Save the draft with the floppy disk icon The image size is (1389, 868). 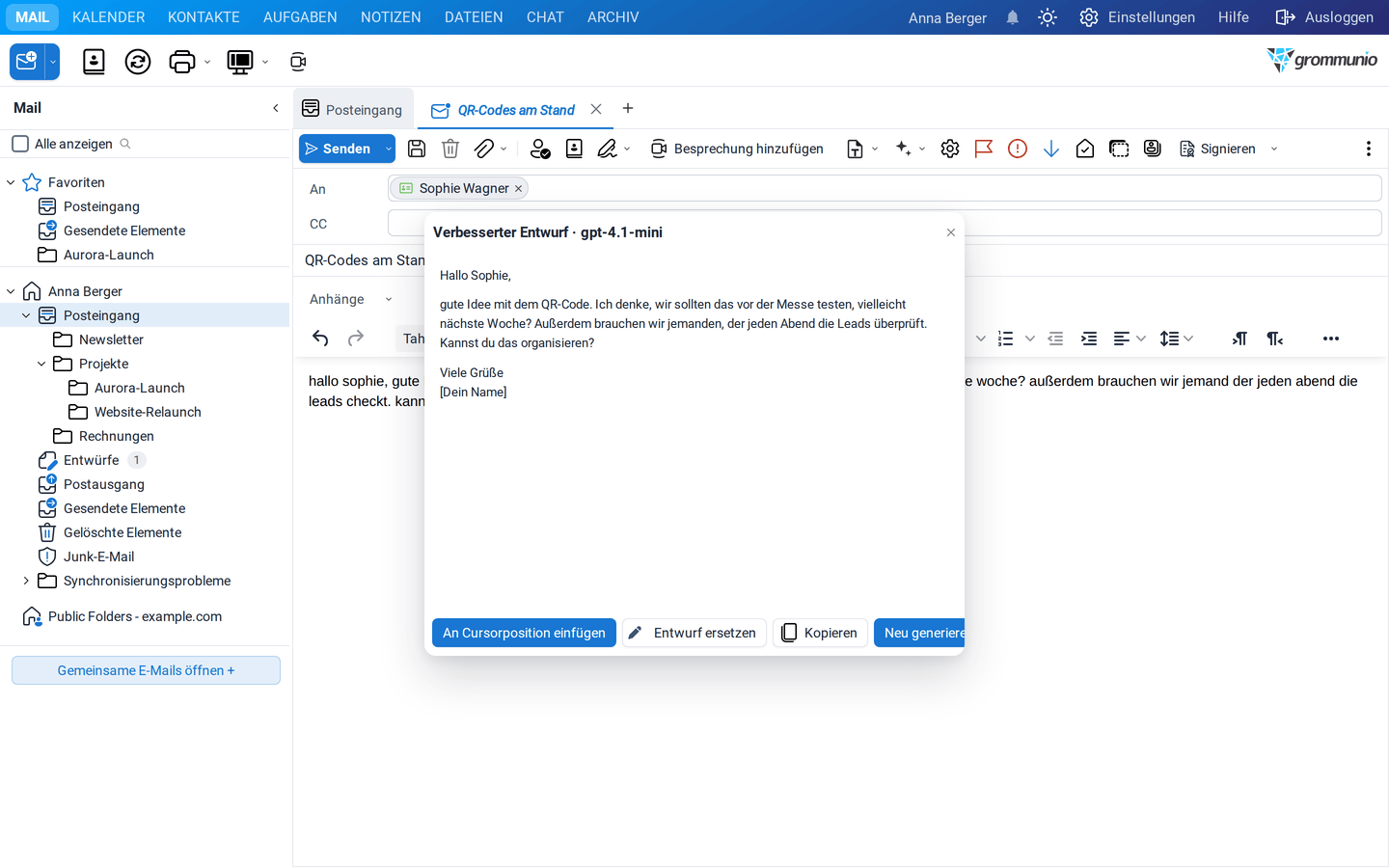point(417,149)
